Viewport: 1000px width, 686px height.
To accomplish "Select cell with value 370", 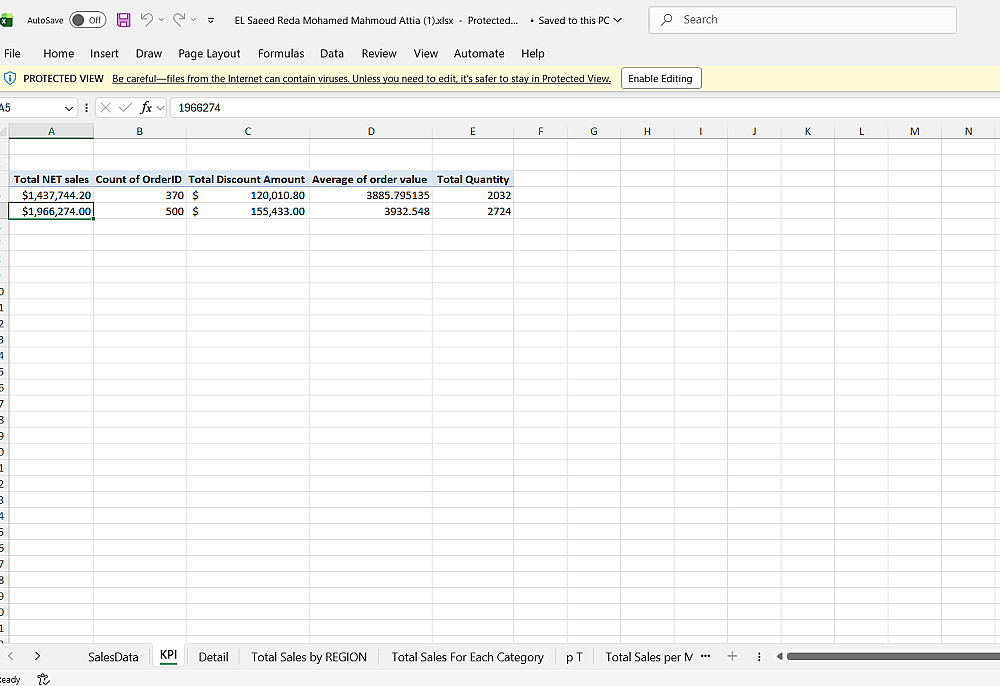I will pos(140,195).
